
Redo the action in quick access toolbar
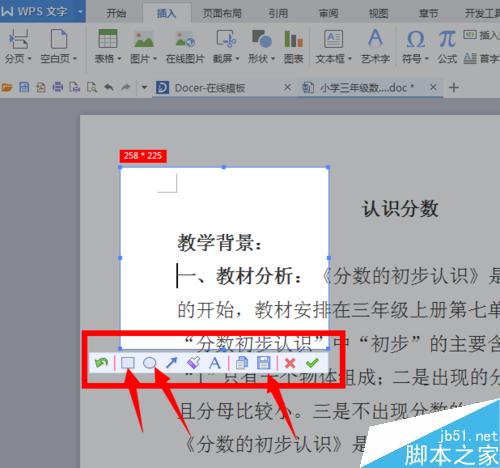126,87
